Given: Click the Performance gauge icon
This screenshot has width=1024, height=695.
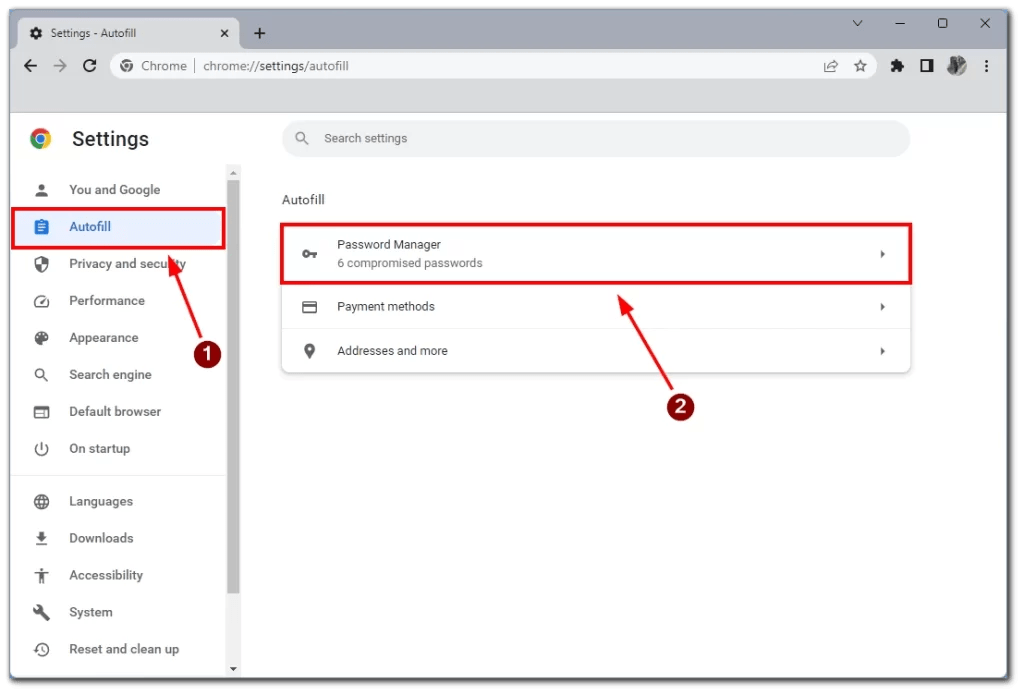Looking at the screenshot, I should [x=41, y=301].
